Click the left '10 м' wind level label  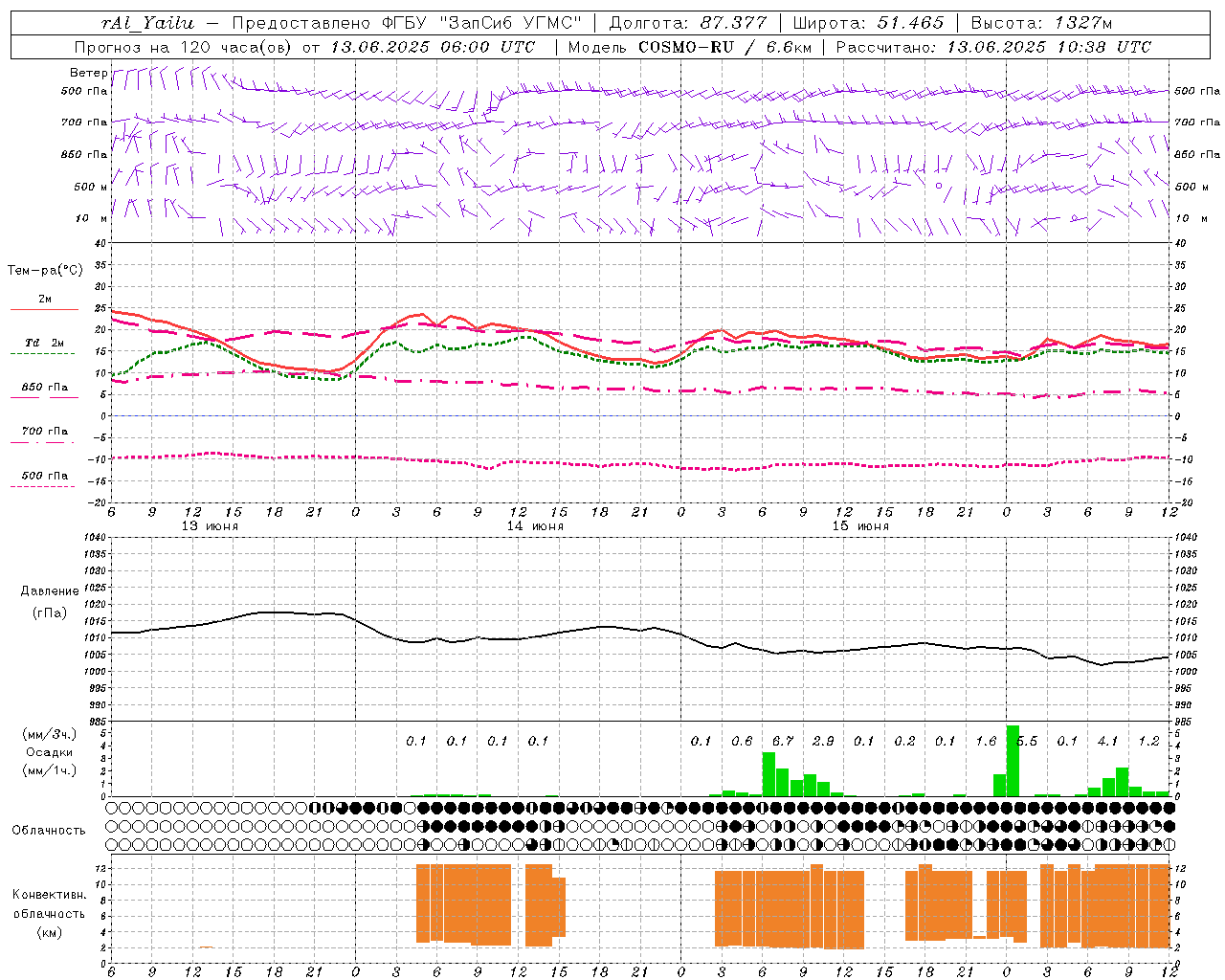click(x=91, y=218)
